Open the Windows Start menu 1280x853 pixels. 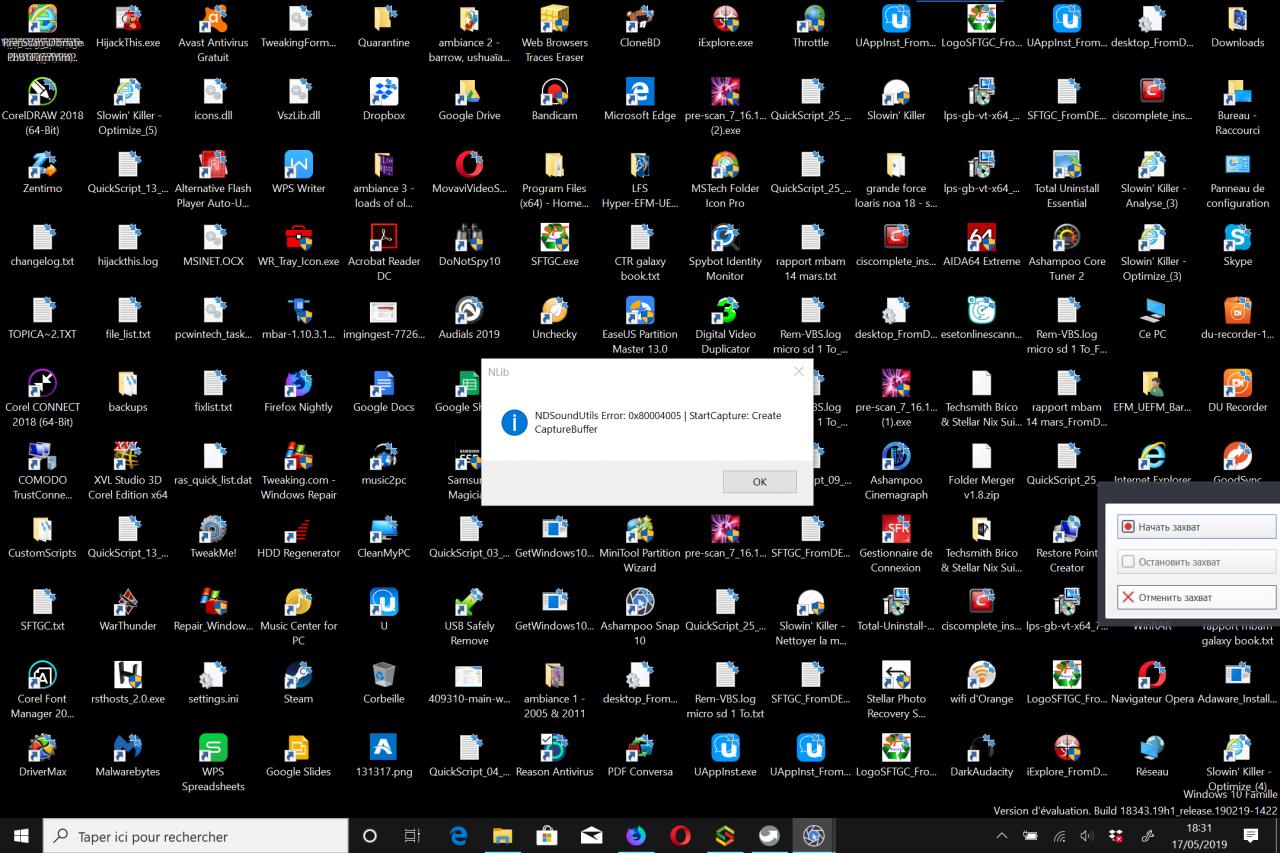click(22, 836)
